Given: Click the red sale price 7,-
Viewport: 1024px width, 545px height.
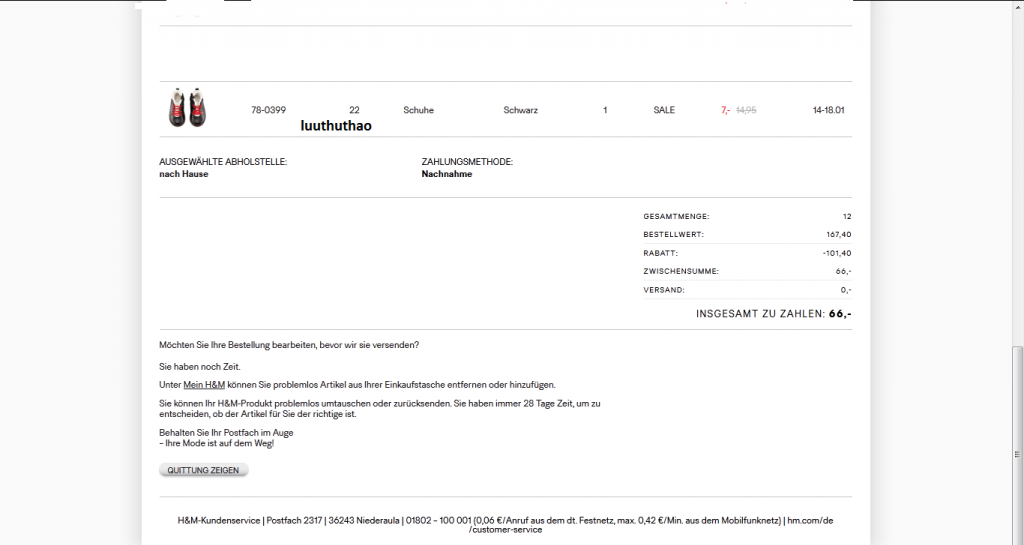Looking at the screenshot, I should (725, 110).
